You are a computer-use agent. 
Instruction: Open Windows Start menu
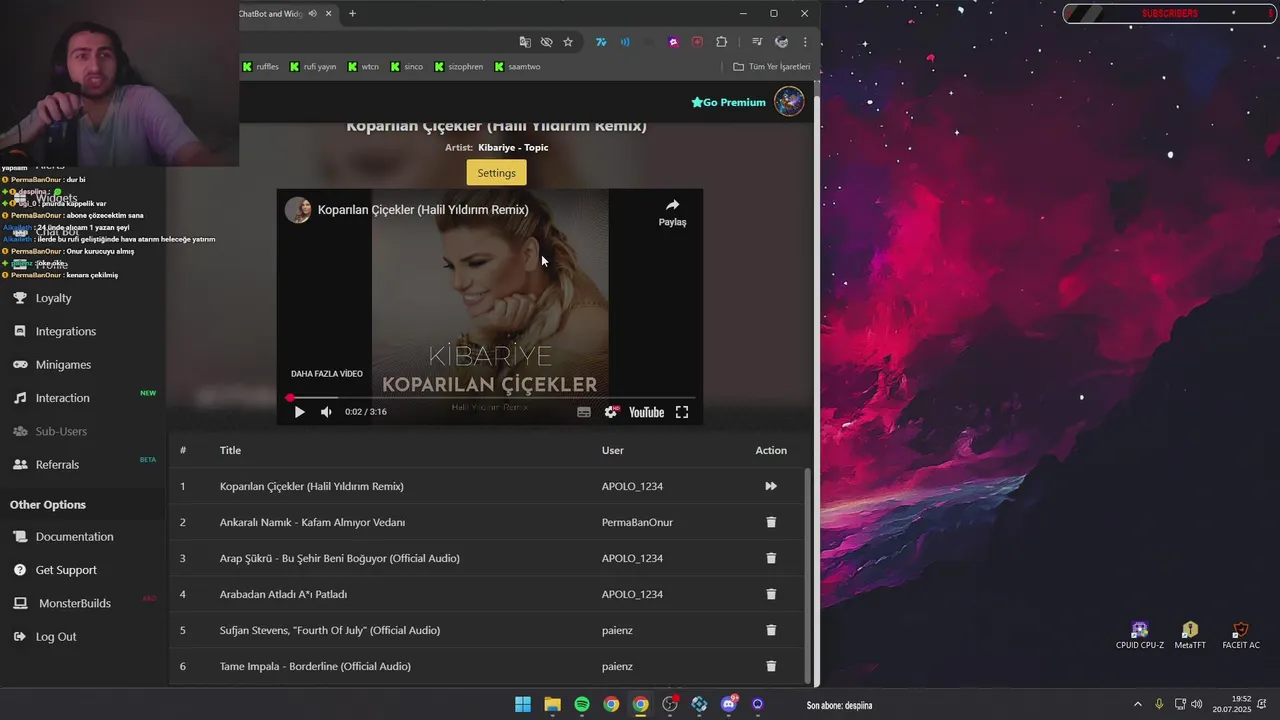click(523, 705)
